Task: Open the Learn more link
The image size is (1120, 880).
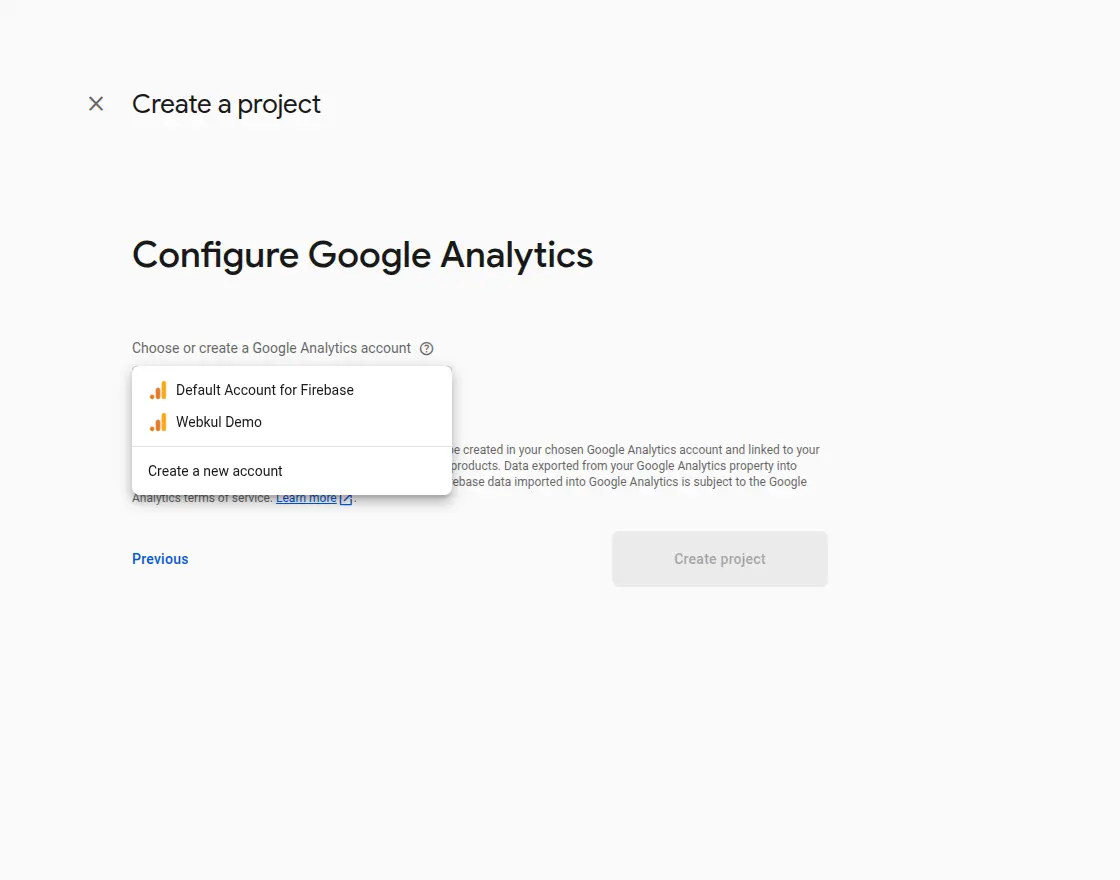Action: [306, 498]
